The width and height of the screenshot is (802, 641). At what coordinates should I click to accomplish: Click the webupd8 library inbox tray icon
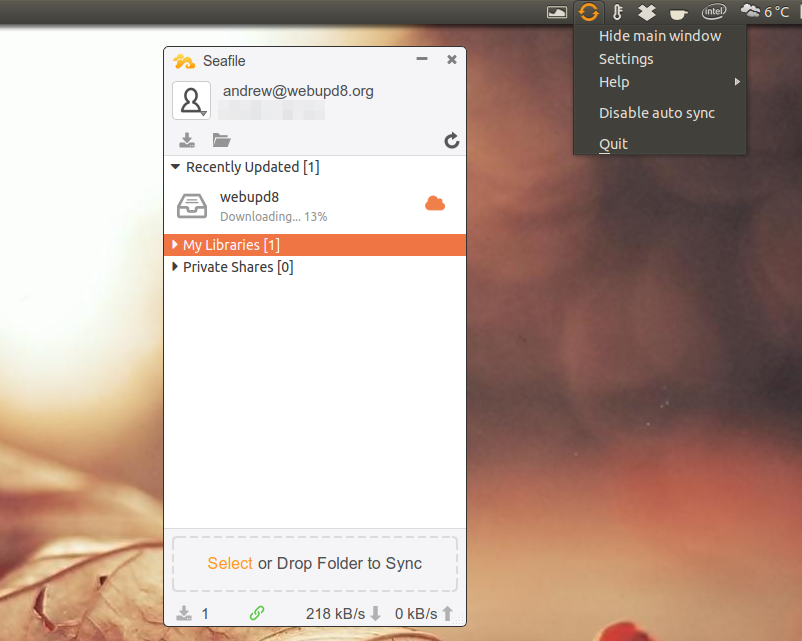(x=192, y=206)
